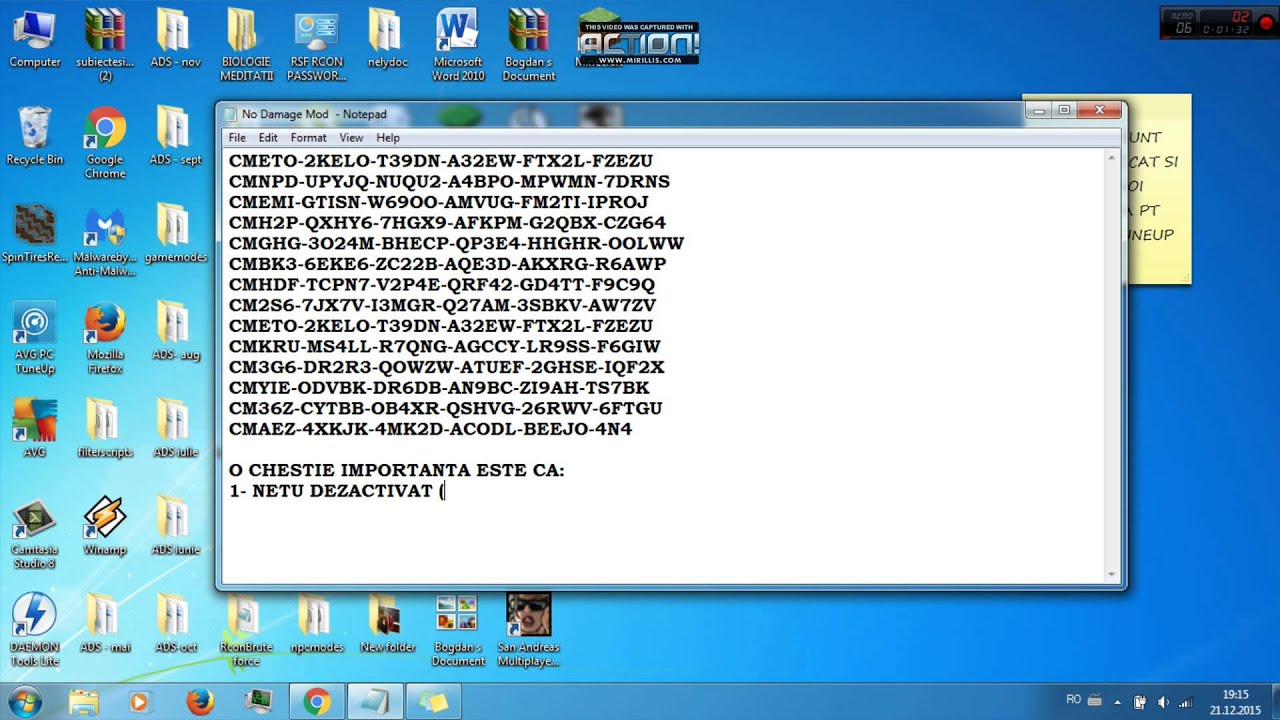Open the File menu in Notepad
Viewport: 1280px width, 720px height.
pos(237,138)
